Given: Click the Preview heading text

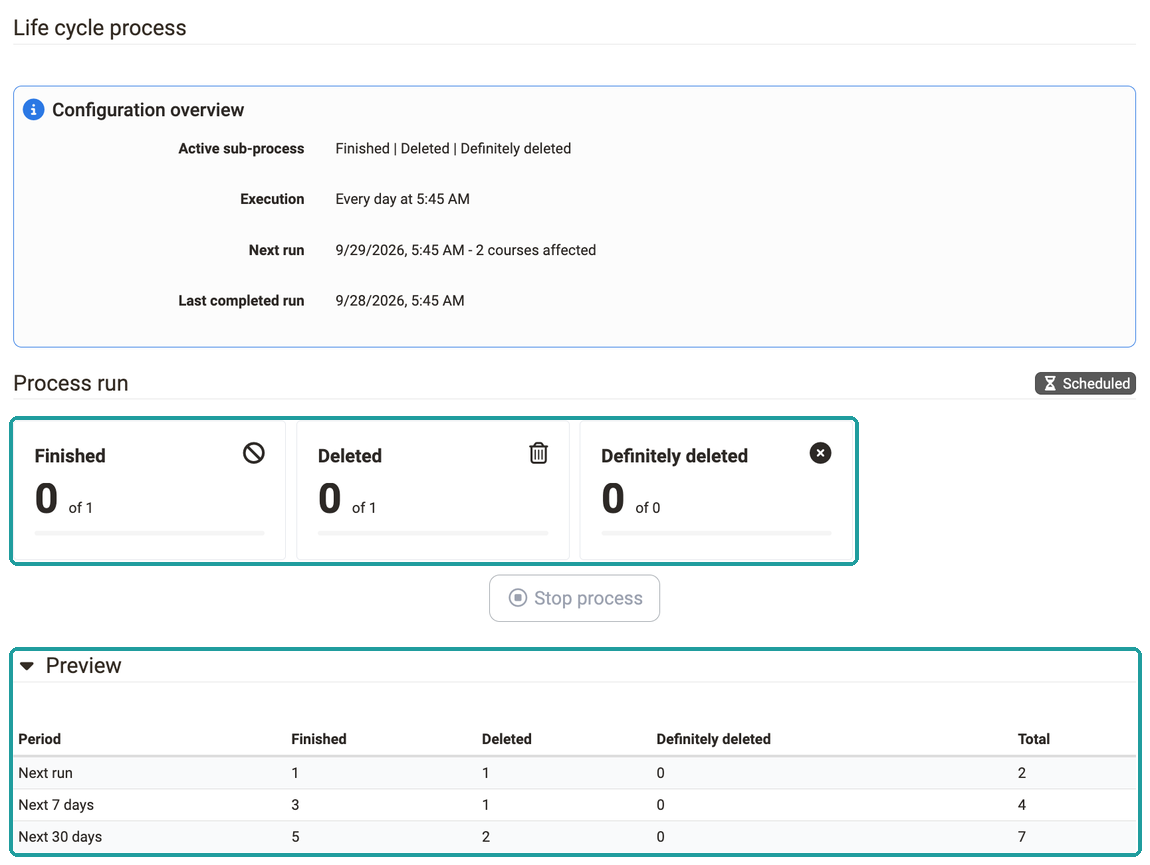Looking at the screenshot, I should [x=84, y=665].
